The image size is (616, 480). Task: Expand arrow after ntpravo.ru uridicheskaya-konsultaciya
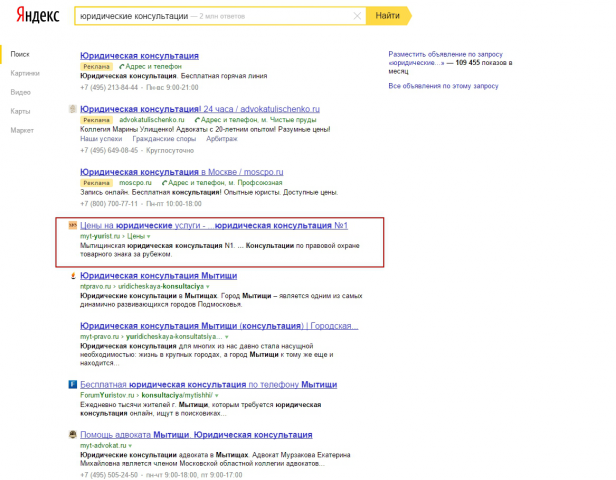point(207,287)
